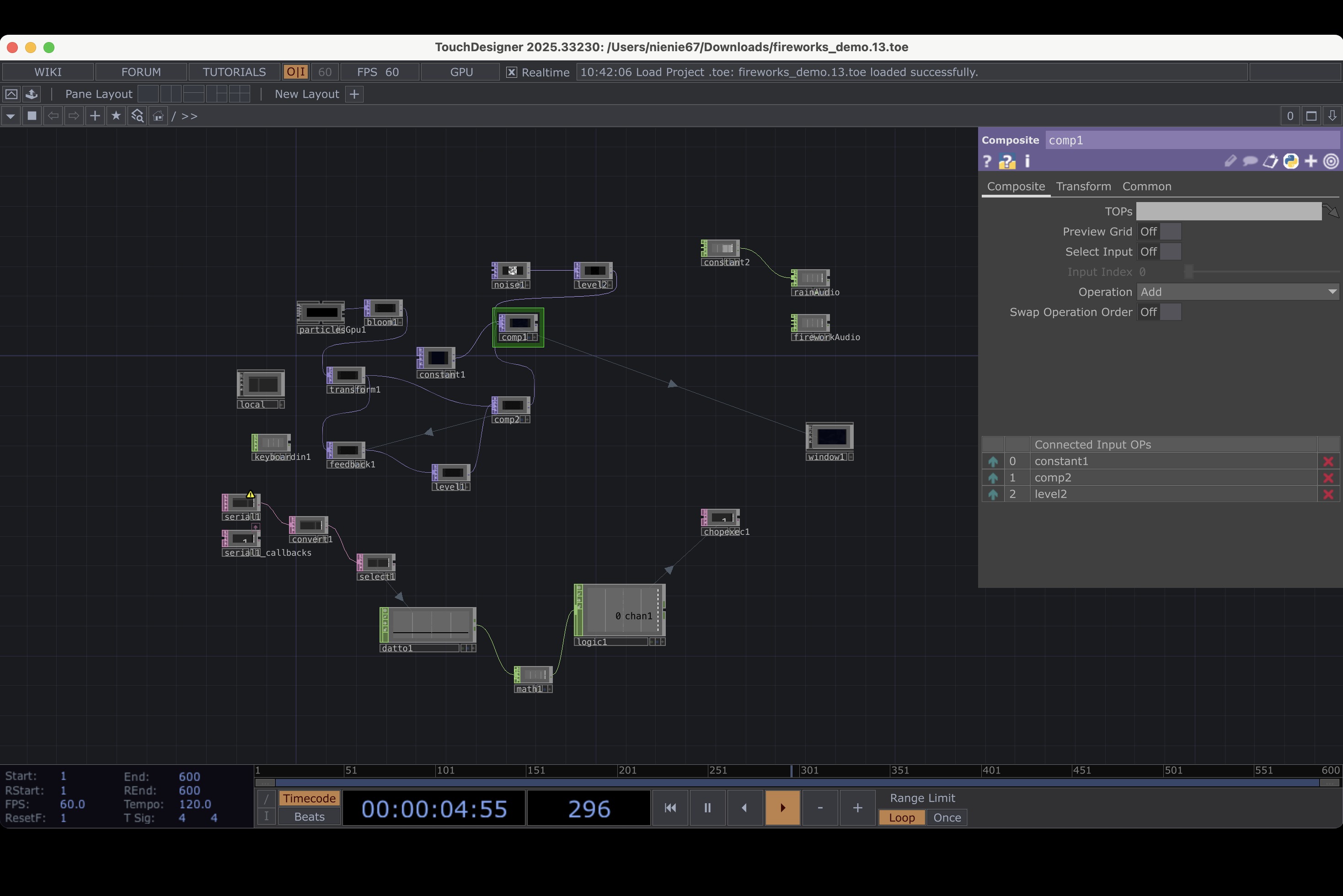Click plus icon in parameter header
This screenshot has height=896, width=1343.
[1311, 162]
